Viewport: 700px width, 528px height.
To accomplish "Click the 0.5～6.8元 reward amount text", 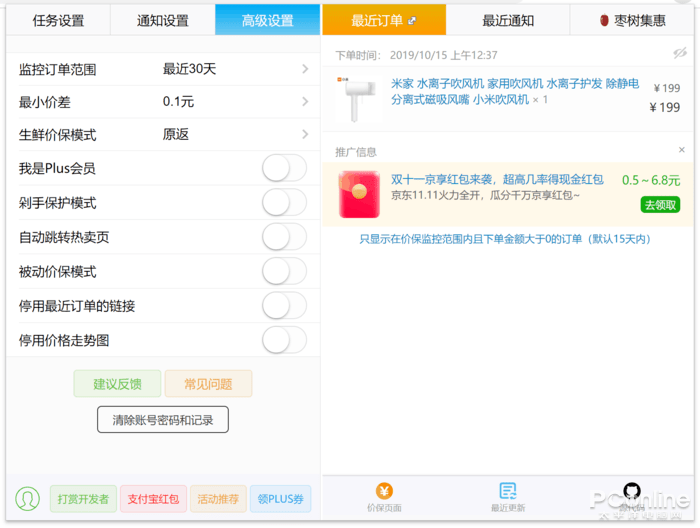I will click(x=651, y=180).
